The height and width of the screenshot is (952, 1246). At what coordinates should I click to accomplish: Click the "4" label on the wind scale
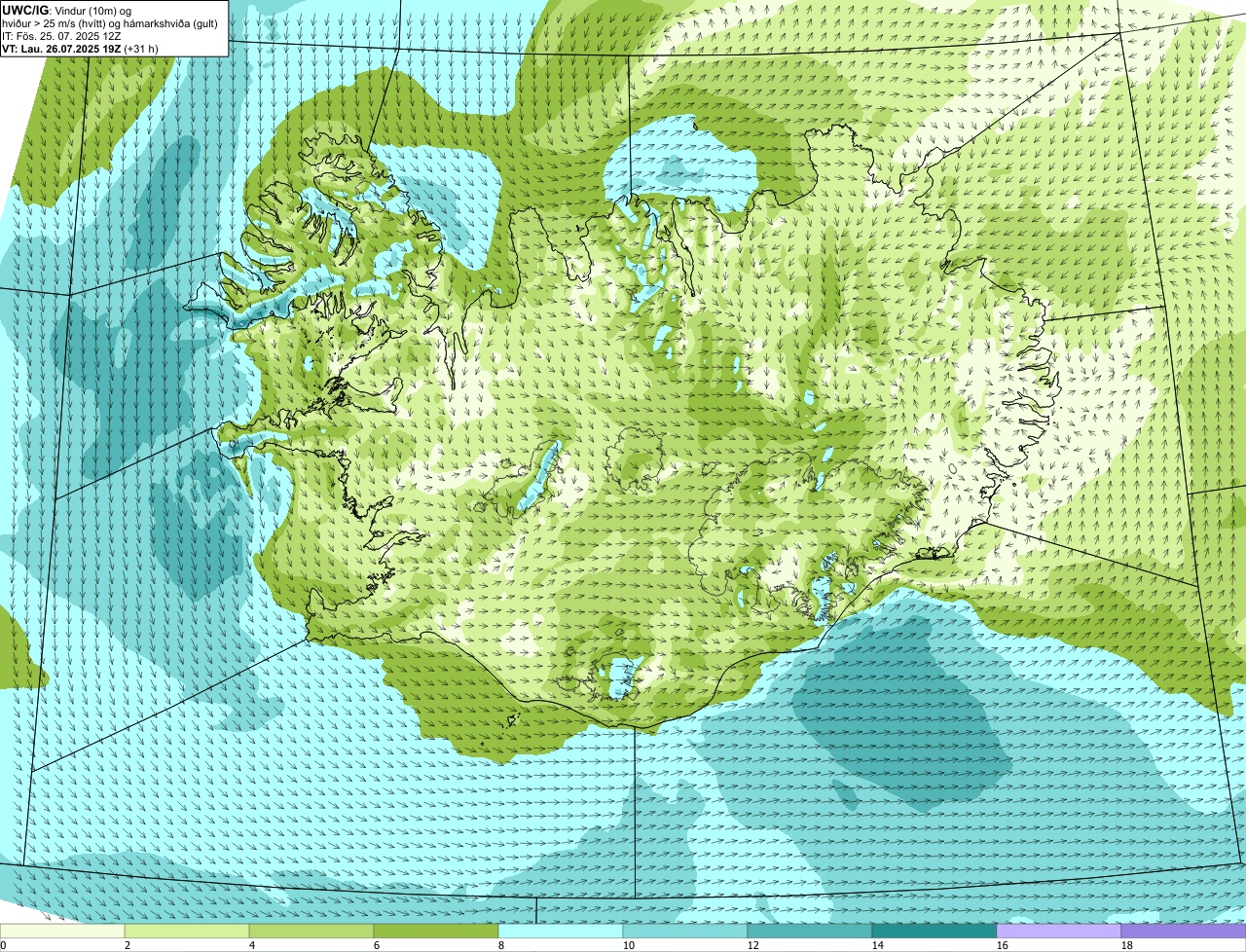tap(252, 945)
